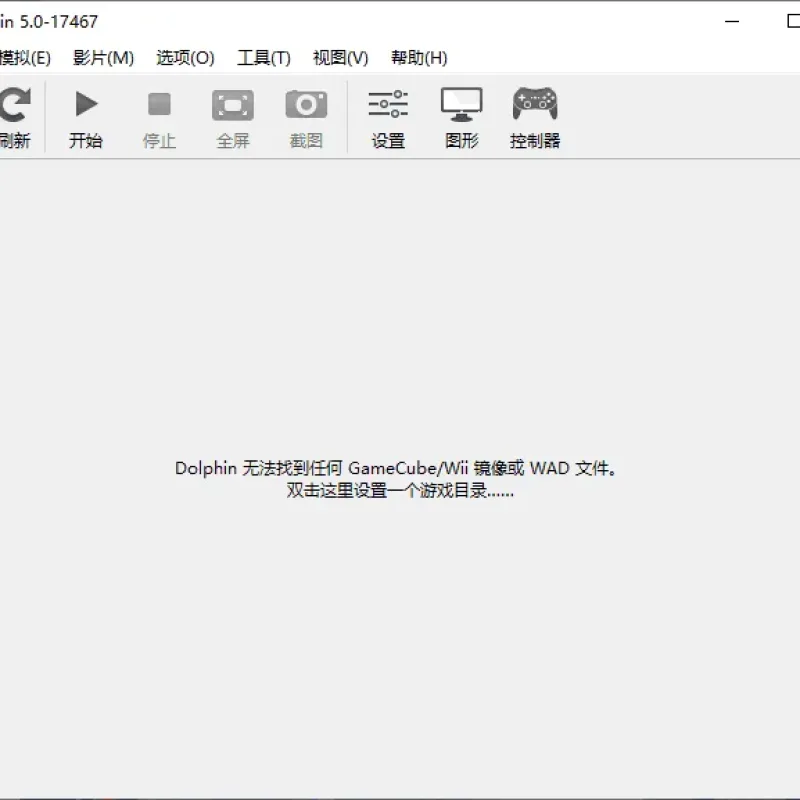800x800 pixels.
Task: Click the Stop (停止) toolbar icon
Action: tap(159, 104)
